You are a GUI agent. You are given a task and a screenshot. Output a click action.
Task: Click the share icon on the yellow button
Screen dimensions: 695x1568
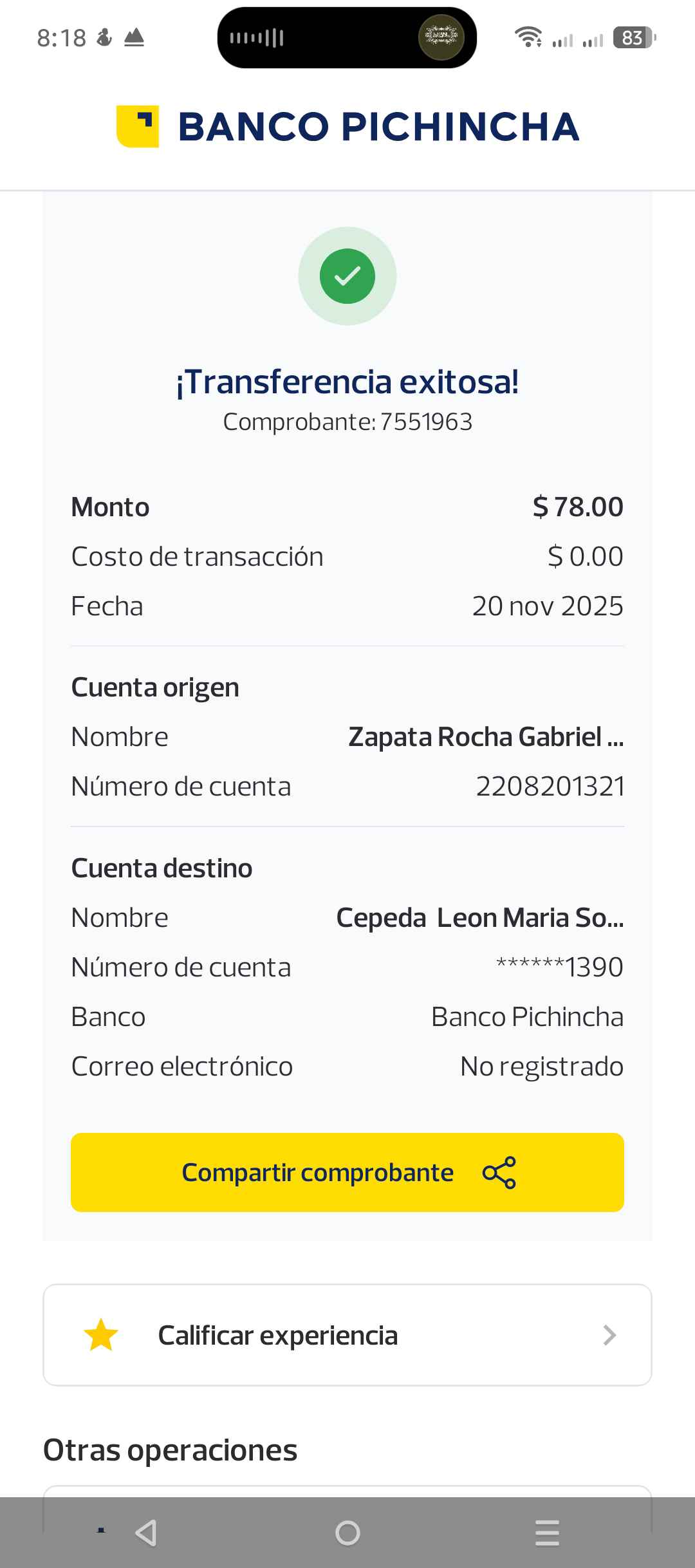click(499, 1173)
